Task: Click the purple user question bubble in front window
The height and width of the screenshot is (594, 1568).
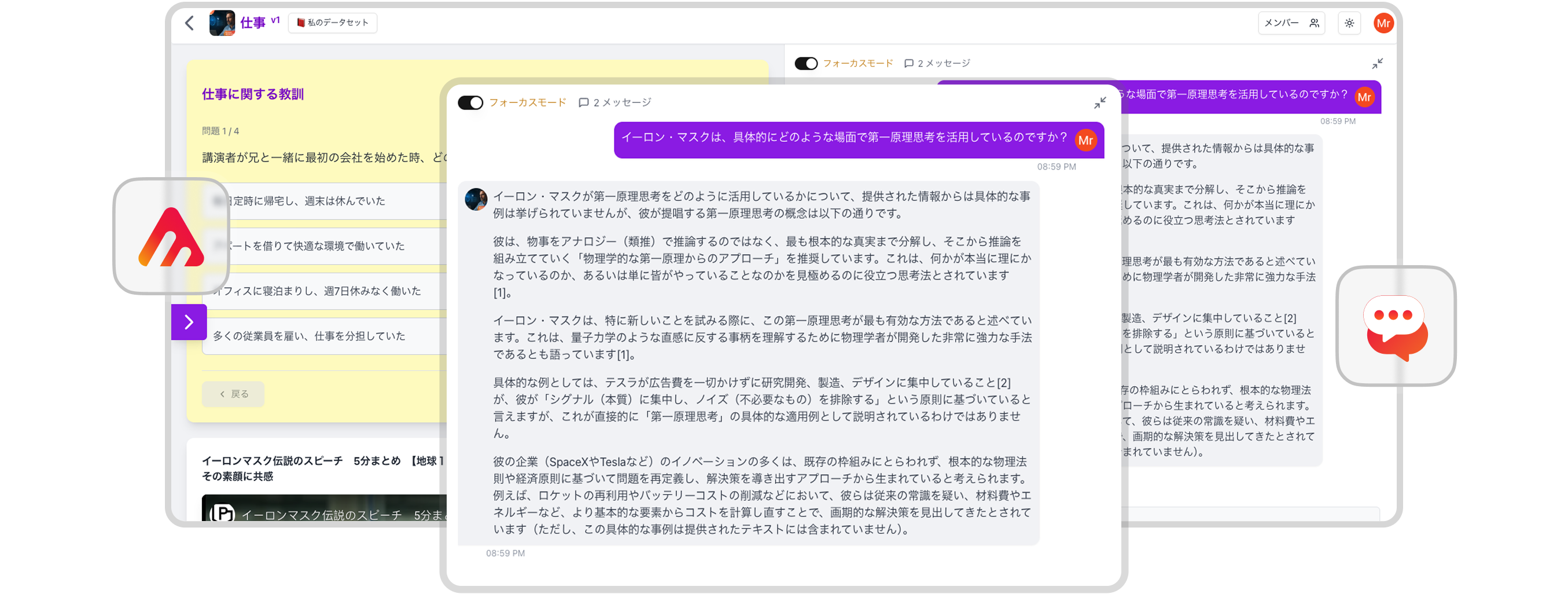Action: coord(858,140)
